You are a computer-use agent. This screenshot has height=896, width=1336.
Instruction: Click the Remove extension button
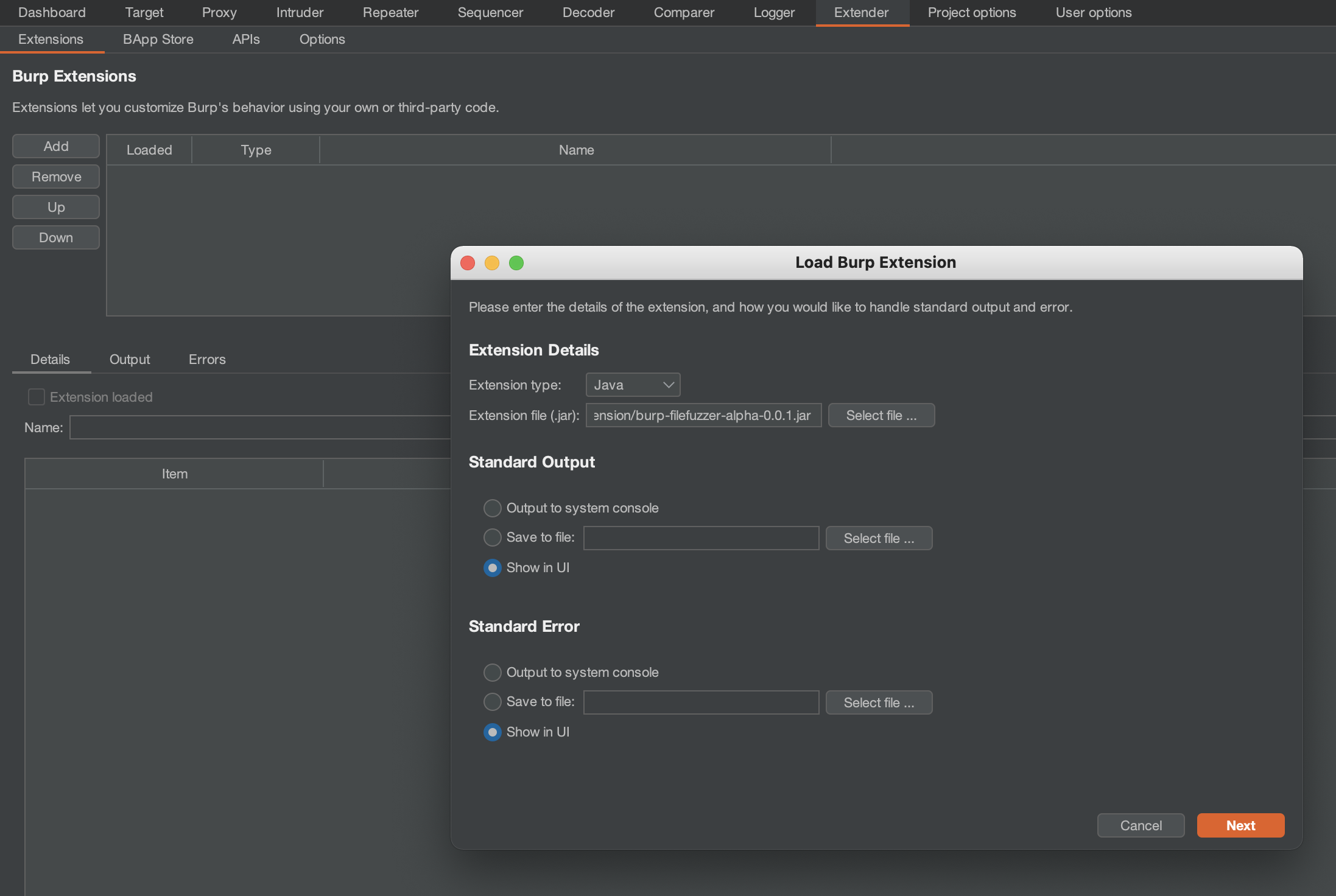point(56,177)
